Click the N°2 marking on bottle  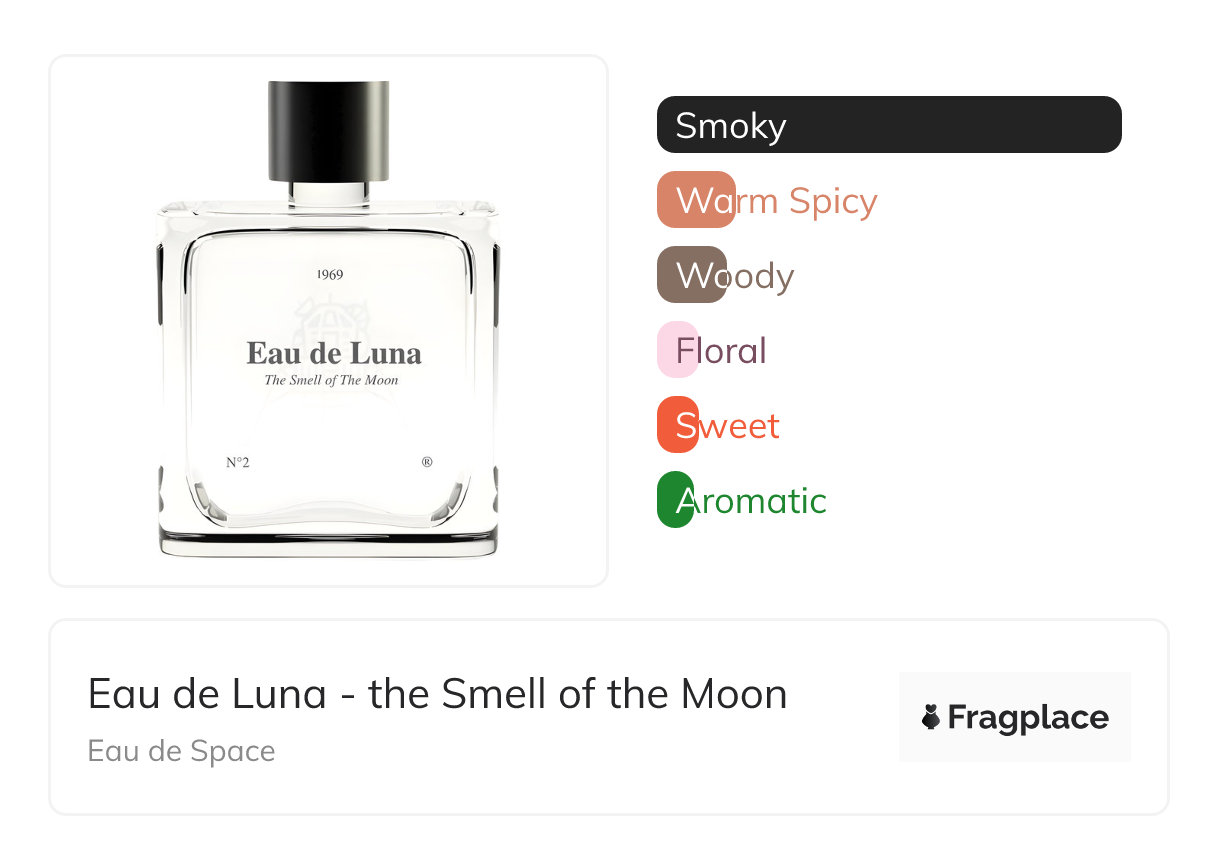pyautogui.click(x=237, y=462)
